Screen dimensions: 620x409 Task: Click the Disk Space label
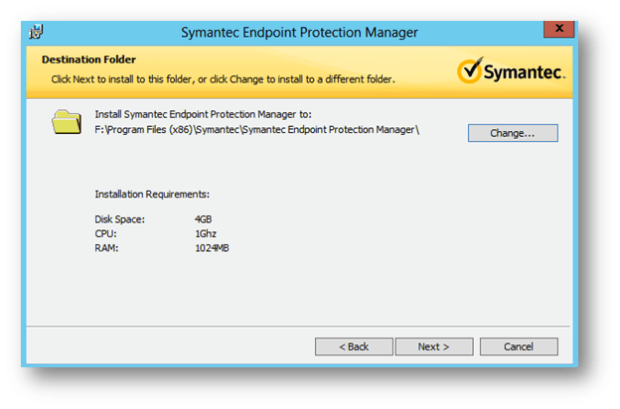(x=120, y=218)
